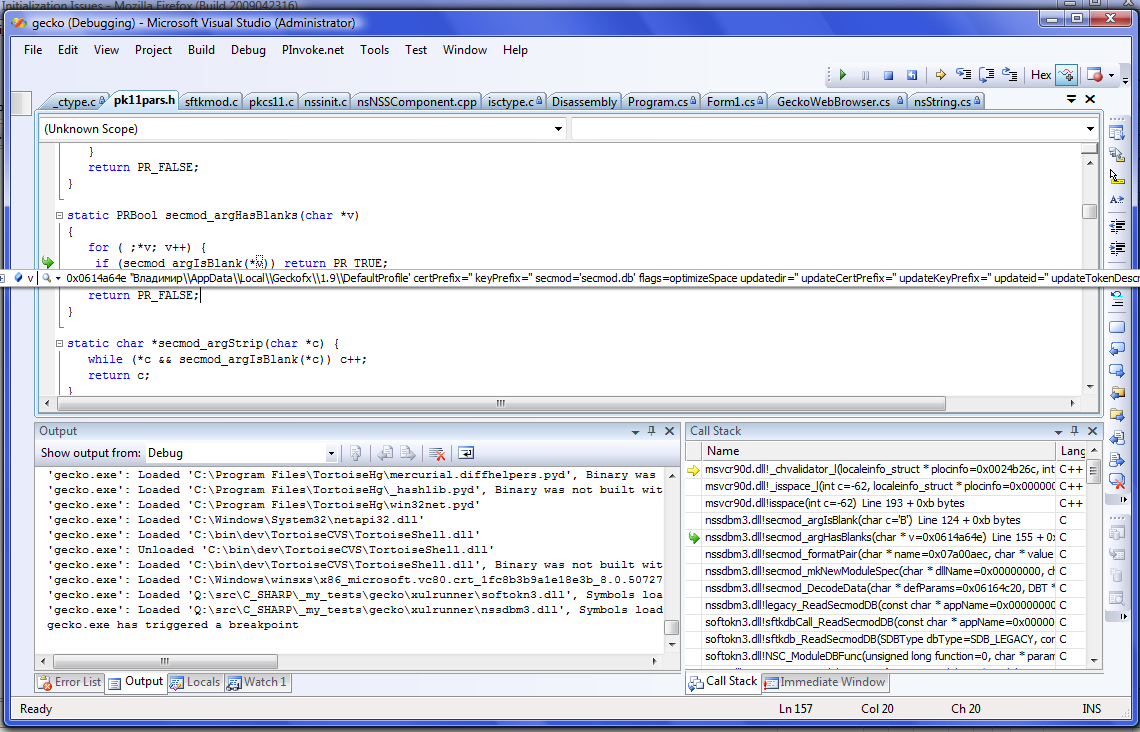Screen dimensions: 1140x732
Task: Select the Call Stack bottom tab
Action: pos(723,681)
